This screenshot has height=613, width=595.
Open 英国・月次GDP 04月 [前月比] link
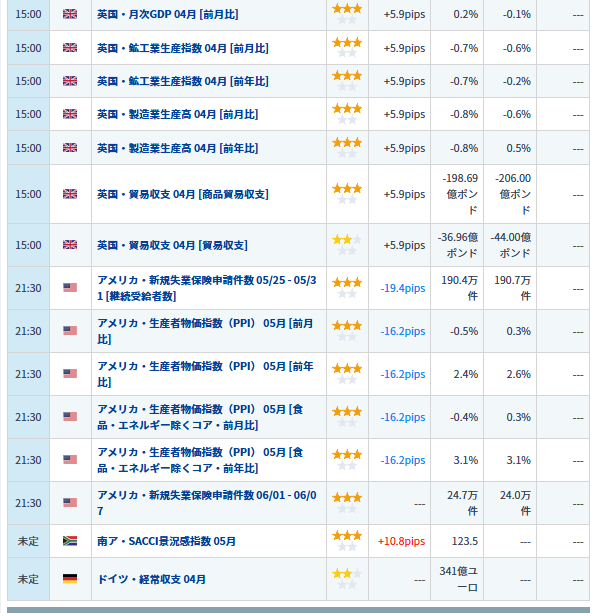coord(168,14)
